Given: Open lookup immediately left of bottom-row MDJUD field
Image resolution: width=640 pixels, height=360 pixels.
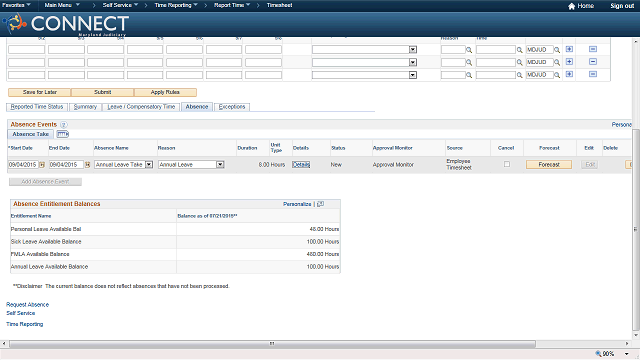Looking at the screenshot, I should 520,75.
